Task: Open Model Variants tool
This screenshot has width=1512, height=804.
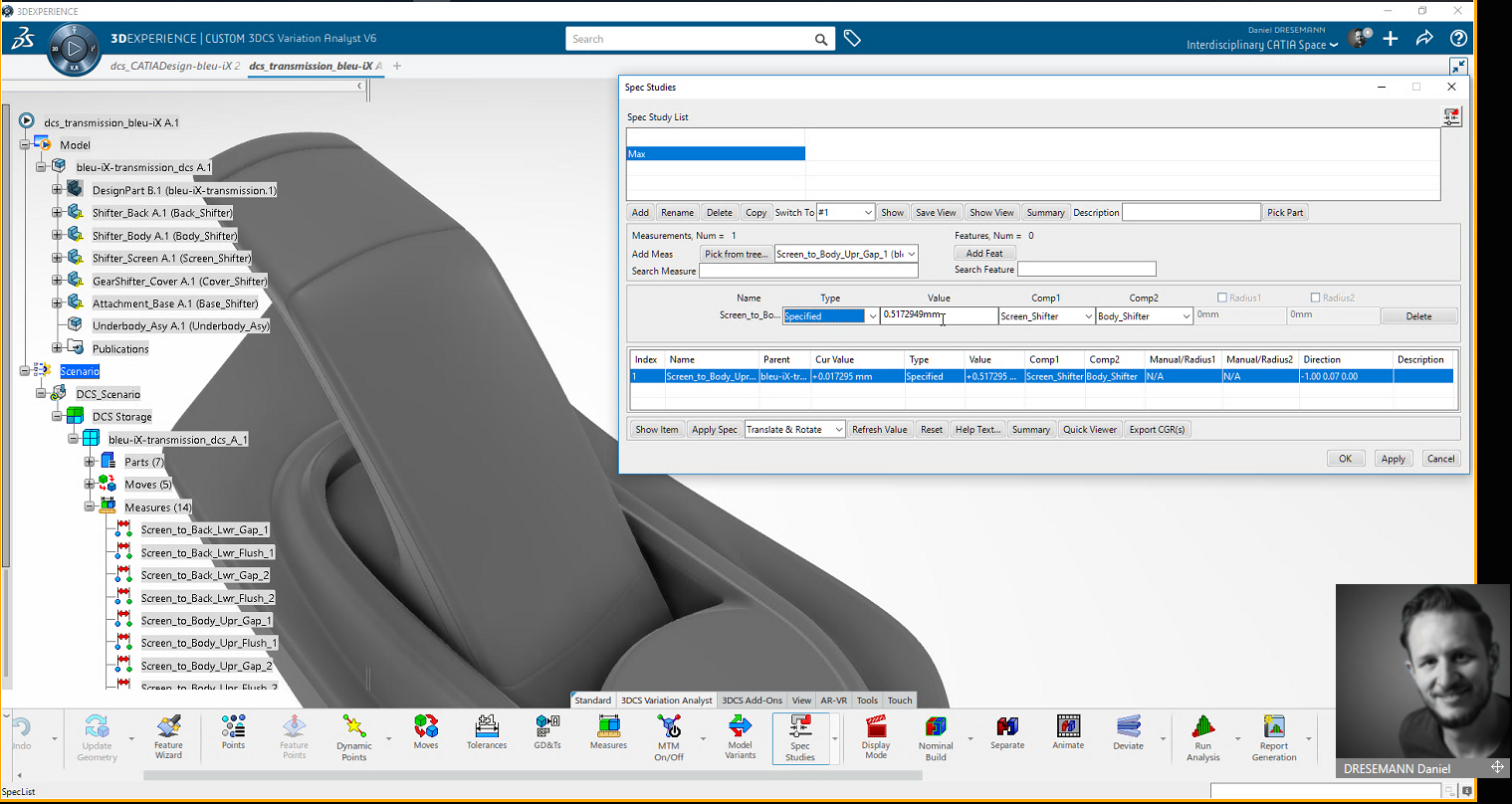Action: click(740, 737)
